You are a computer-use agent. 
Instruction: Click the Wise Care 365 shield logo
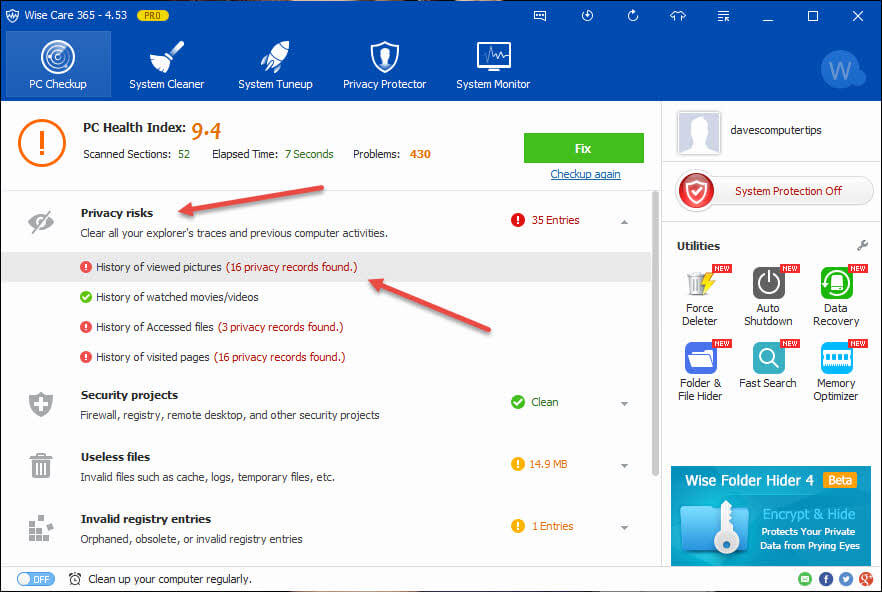point(12,15)
